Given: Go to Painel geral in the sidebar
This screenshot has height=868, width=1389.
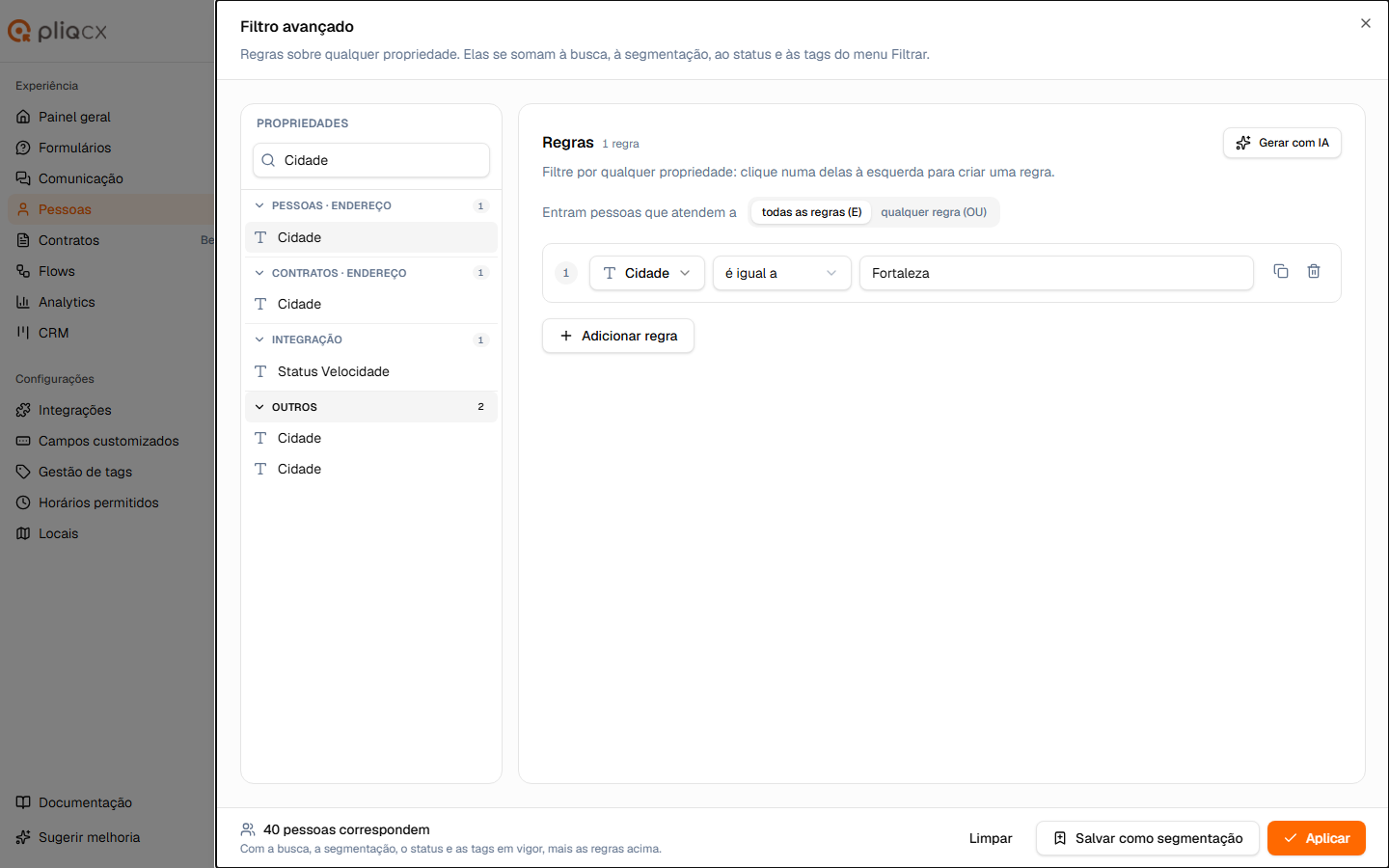Looking at the screenshot, I should (74, 117).
